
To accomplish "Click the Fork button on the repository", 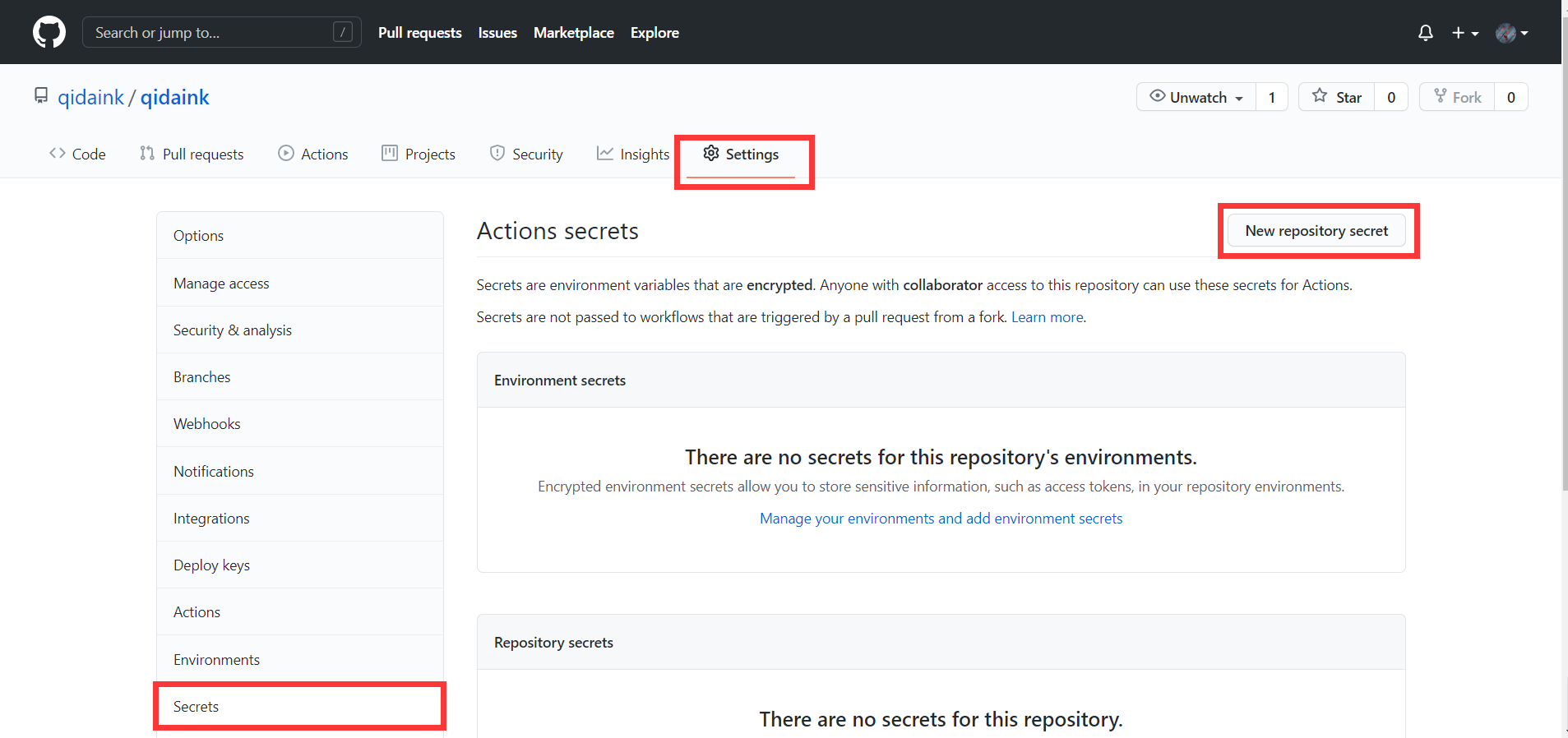I will point(1457,97).
